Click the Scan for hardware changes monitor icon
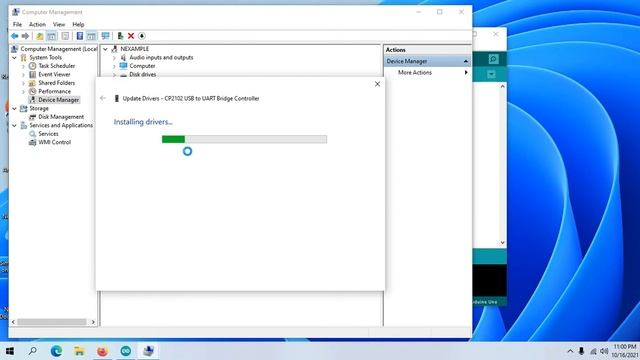The height and width of the screenshot is (360, 640). pyautogui.click(x=106, y=36)
